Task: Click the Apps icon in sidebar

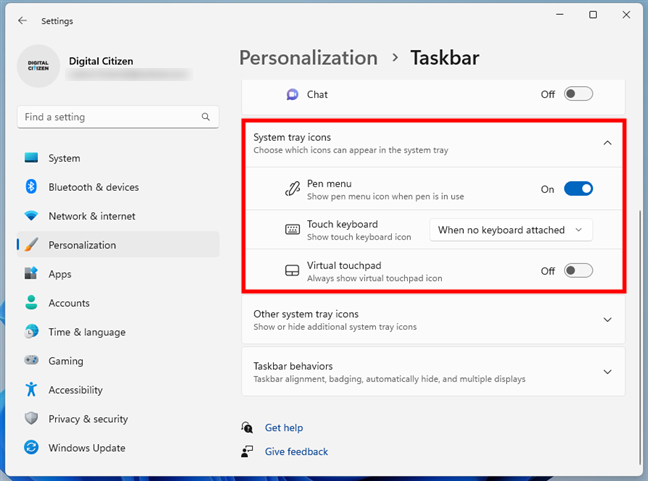Action: [31, 274]
